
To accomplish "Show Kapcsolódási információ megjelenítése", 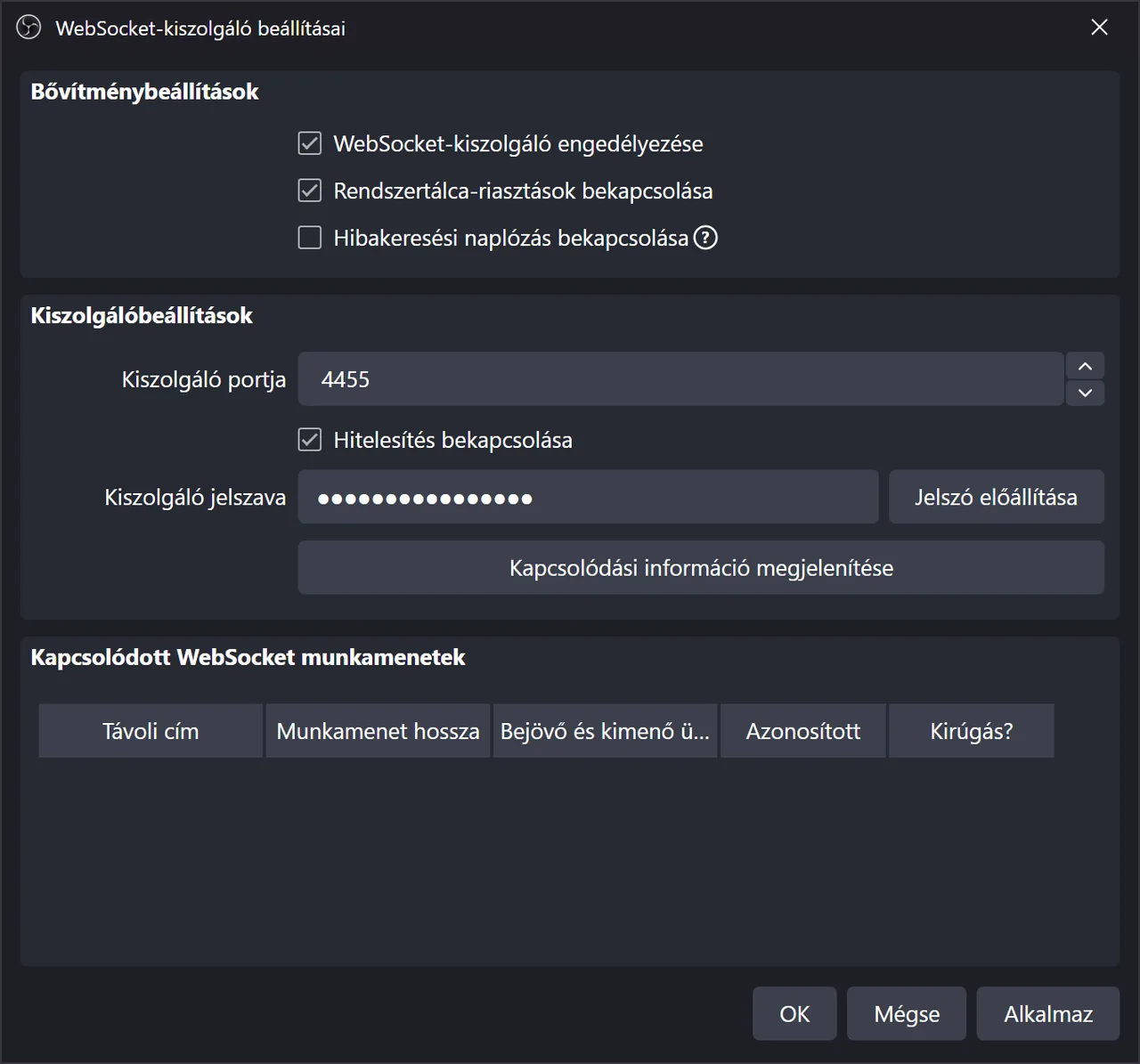I will [701, 568].
